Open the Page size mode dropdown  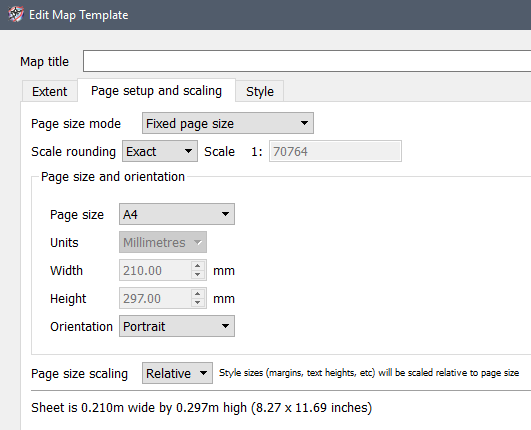click(228, 123)
